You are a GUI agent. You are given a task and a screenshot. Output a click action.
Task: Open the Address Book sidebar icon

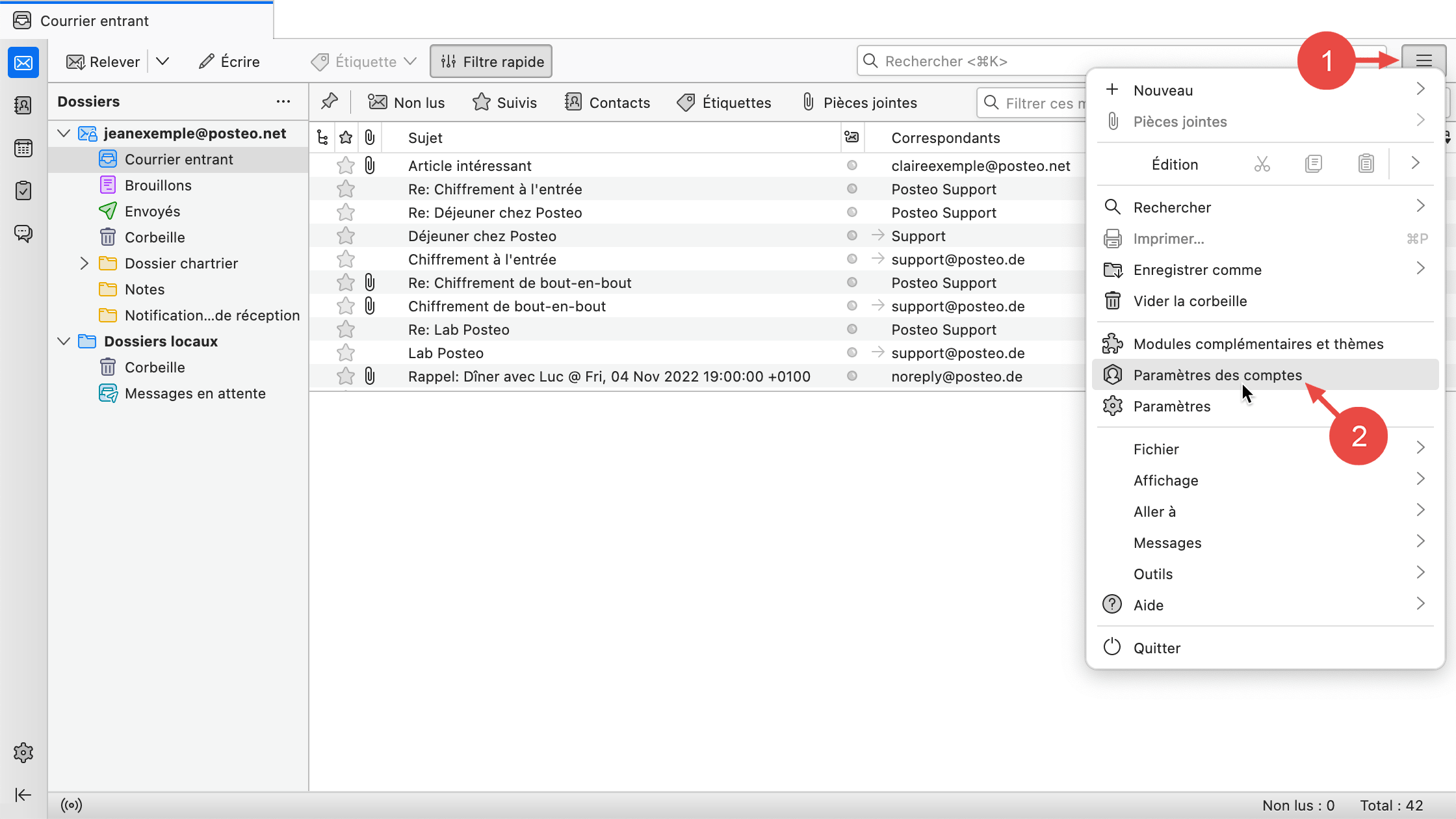click(x=23, y=105)
